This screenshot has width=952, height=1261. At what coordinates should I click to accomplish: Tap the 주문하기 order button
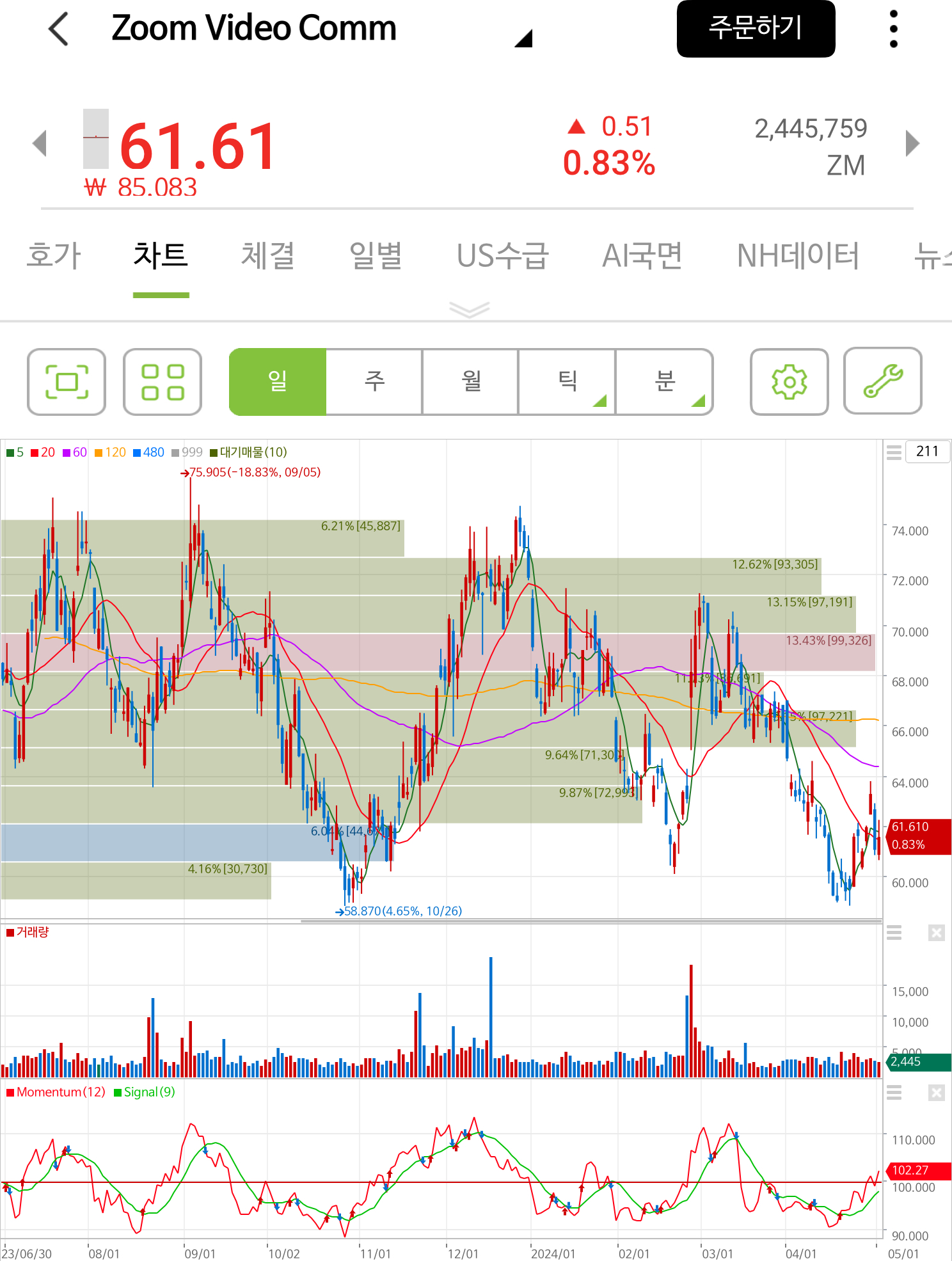756,29
